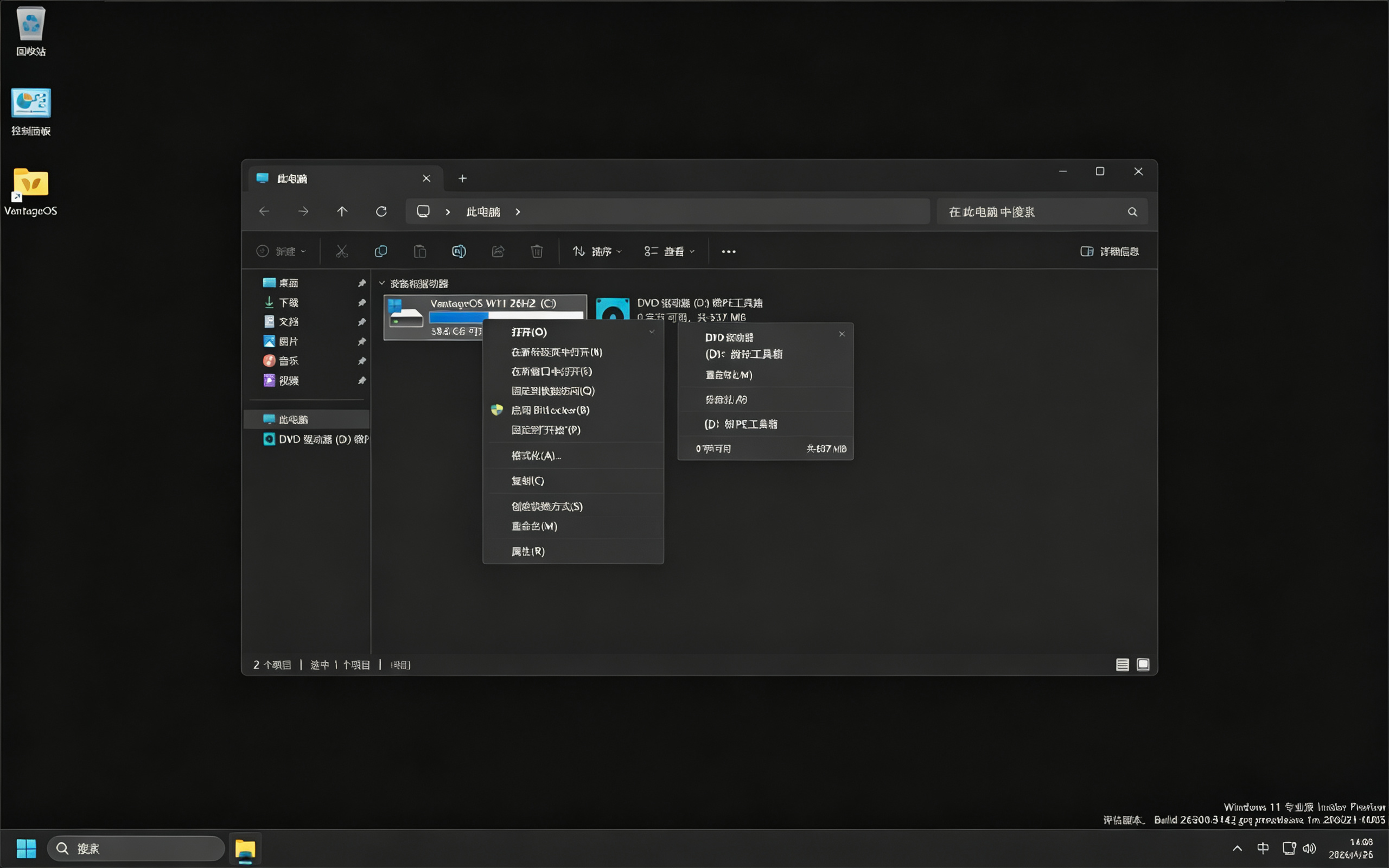This screenshot has width=1389, height=868.
Task: Unpin 下载 using its pin icon
Action: click(x=361, y=303)
